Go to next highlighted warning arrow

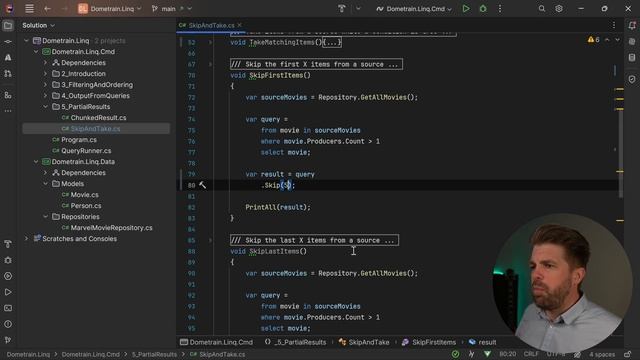click(617, 40)
